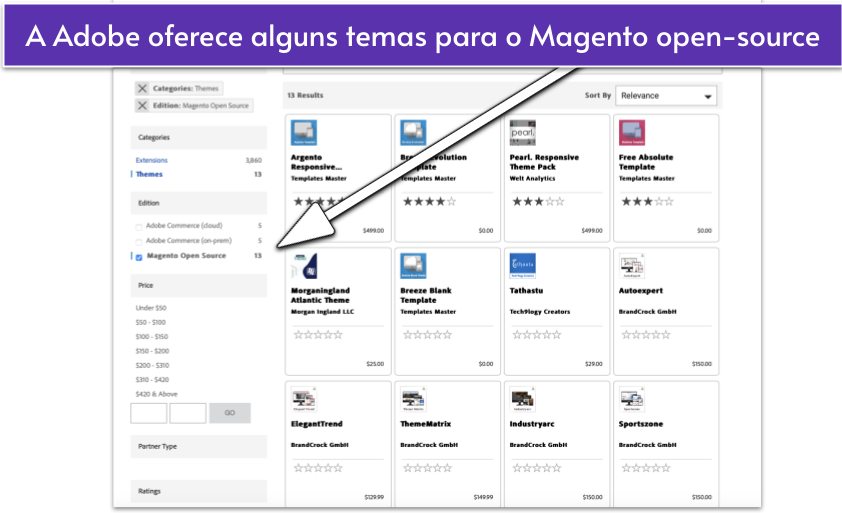Click the Tech9logy Creators vendor name
The width and height of the screenshot is (842, 513).
click(x=540, y=312)
